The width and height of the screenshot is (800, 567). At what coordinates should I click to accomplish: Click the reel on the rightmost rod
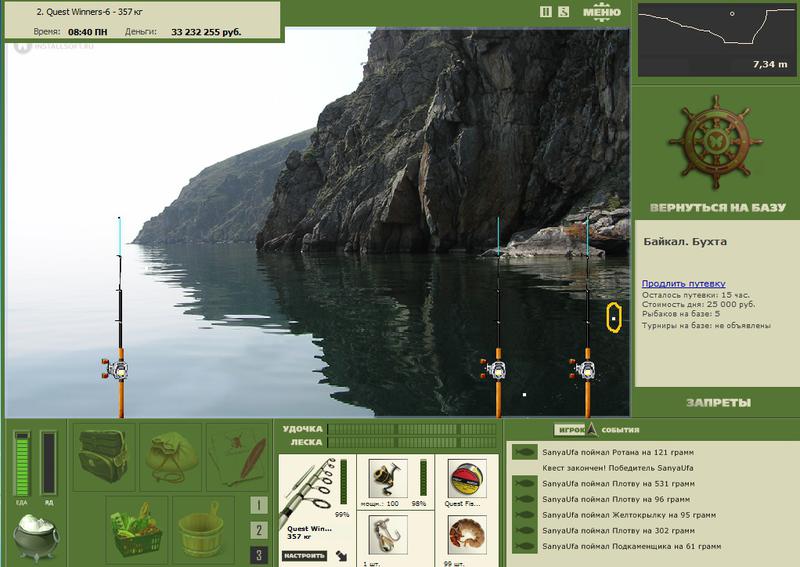[583, 369]
